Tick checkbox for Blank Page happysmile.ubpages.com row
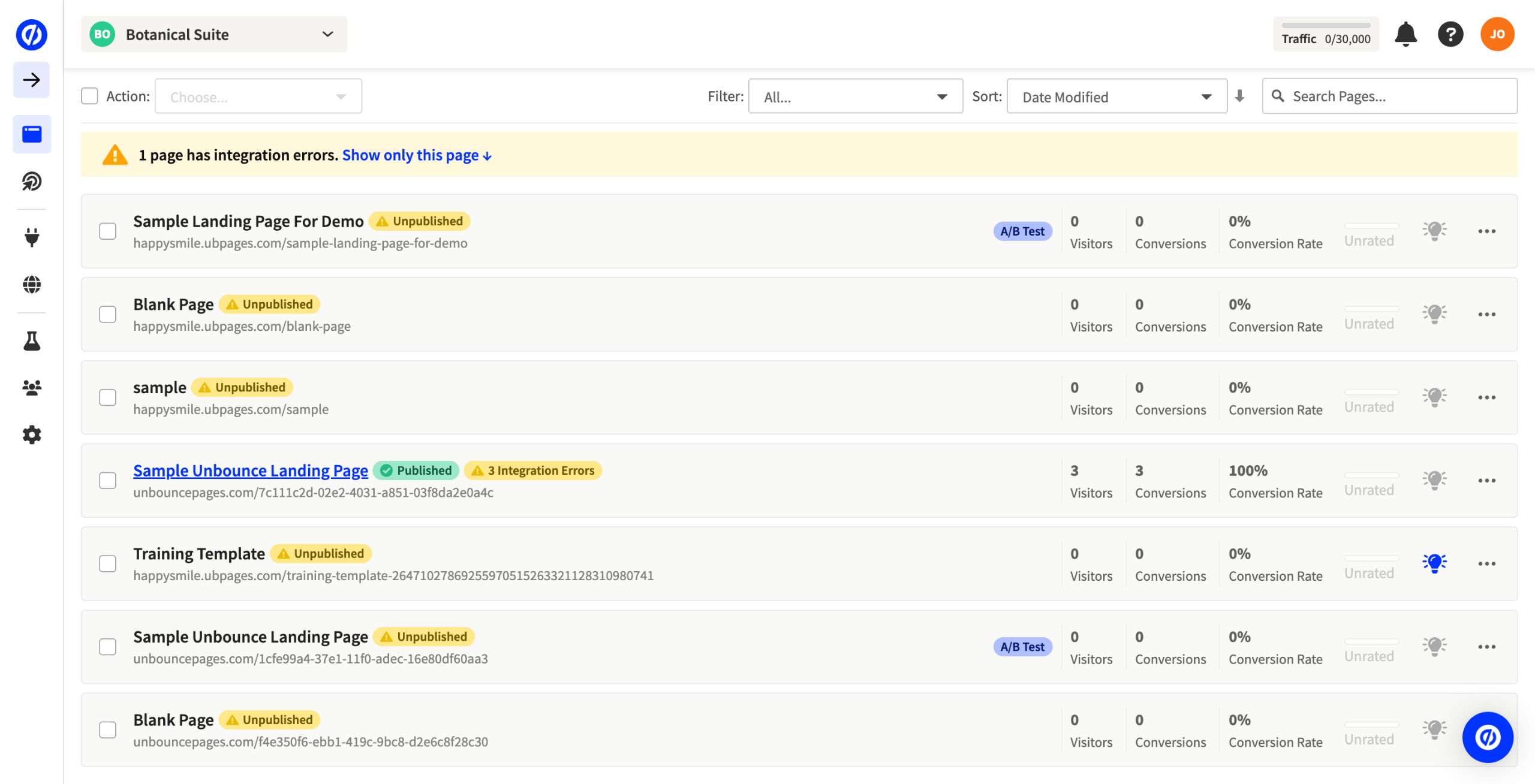 (107, 314)
